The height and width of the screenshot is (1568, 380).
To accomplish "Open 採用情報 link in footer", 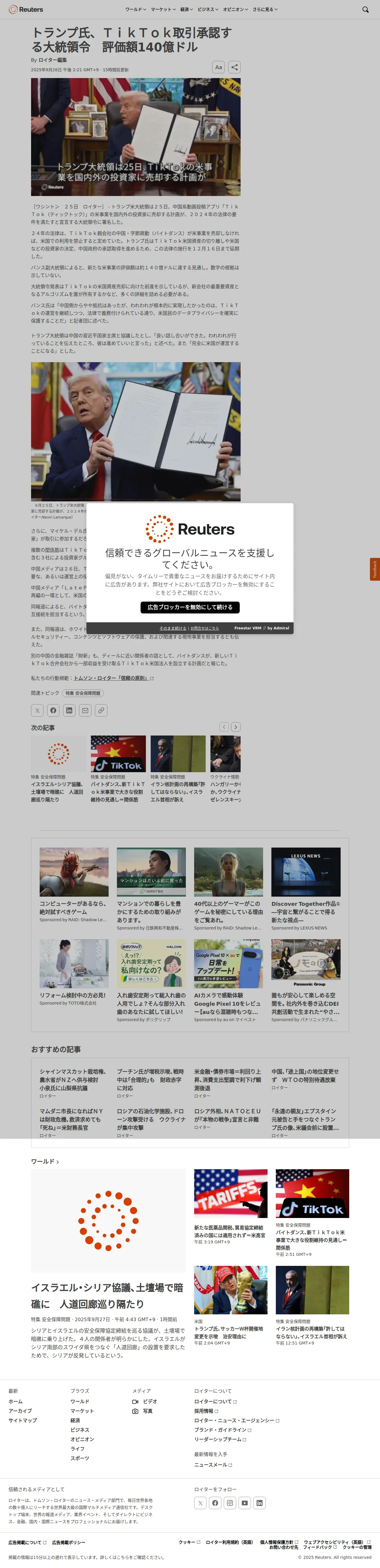I will click(206, 1411).
